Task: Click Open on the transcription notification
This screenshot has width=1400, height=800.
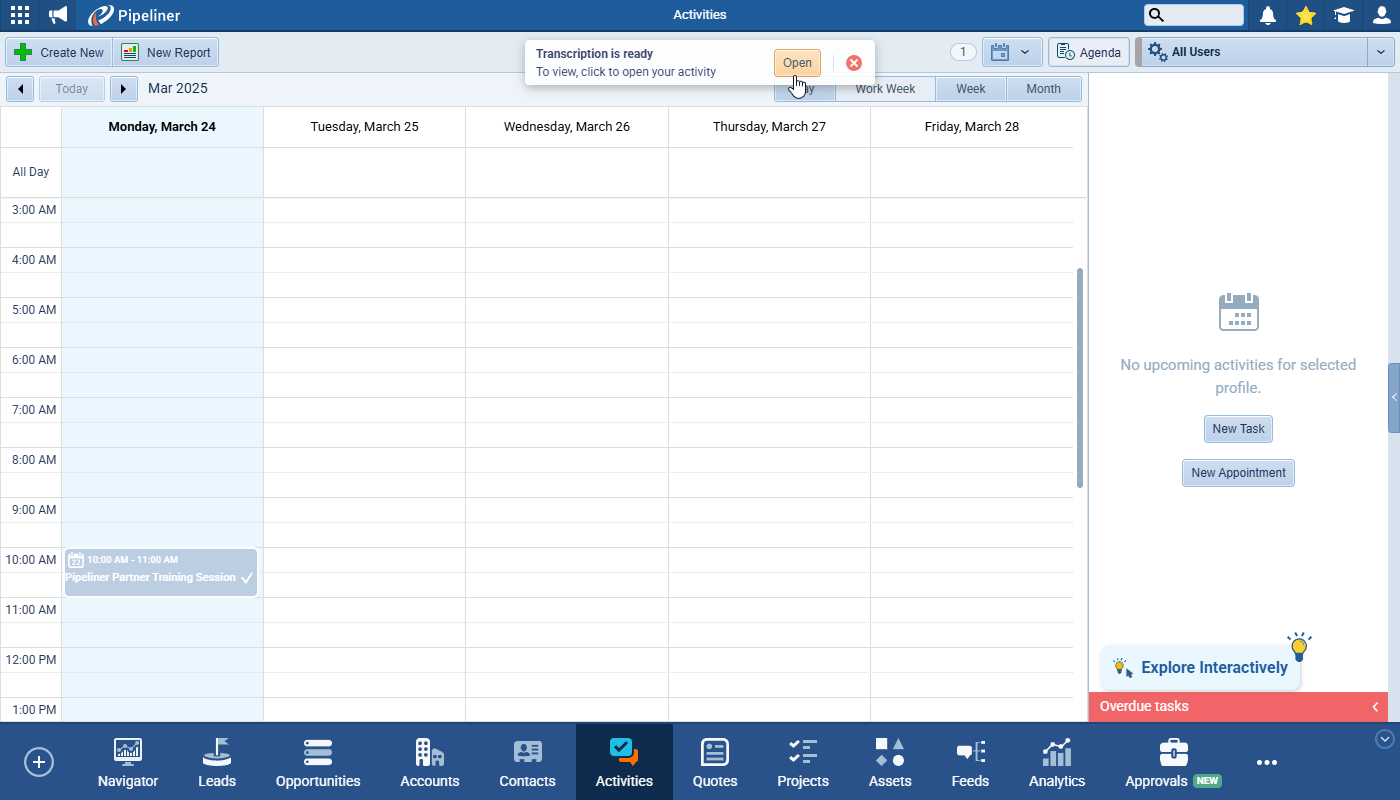Action: pyautogui.click(x=797, y=63)
